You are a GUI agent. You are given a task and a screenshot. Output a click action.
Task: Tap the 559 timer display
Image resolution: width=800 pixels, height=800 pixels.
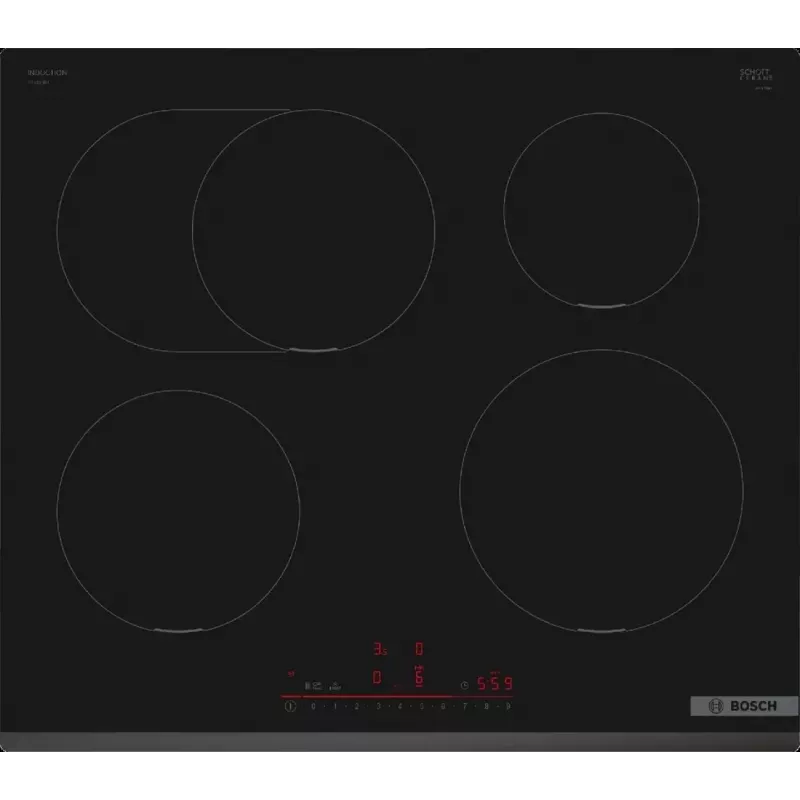tap(494, 683)
